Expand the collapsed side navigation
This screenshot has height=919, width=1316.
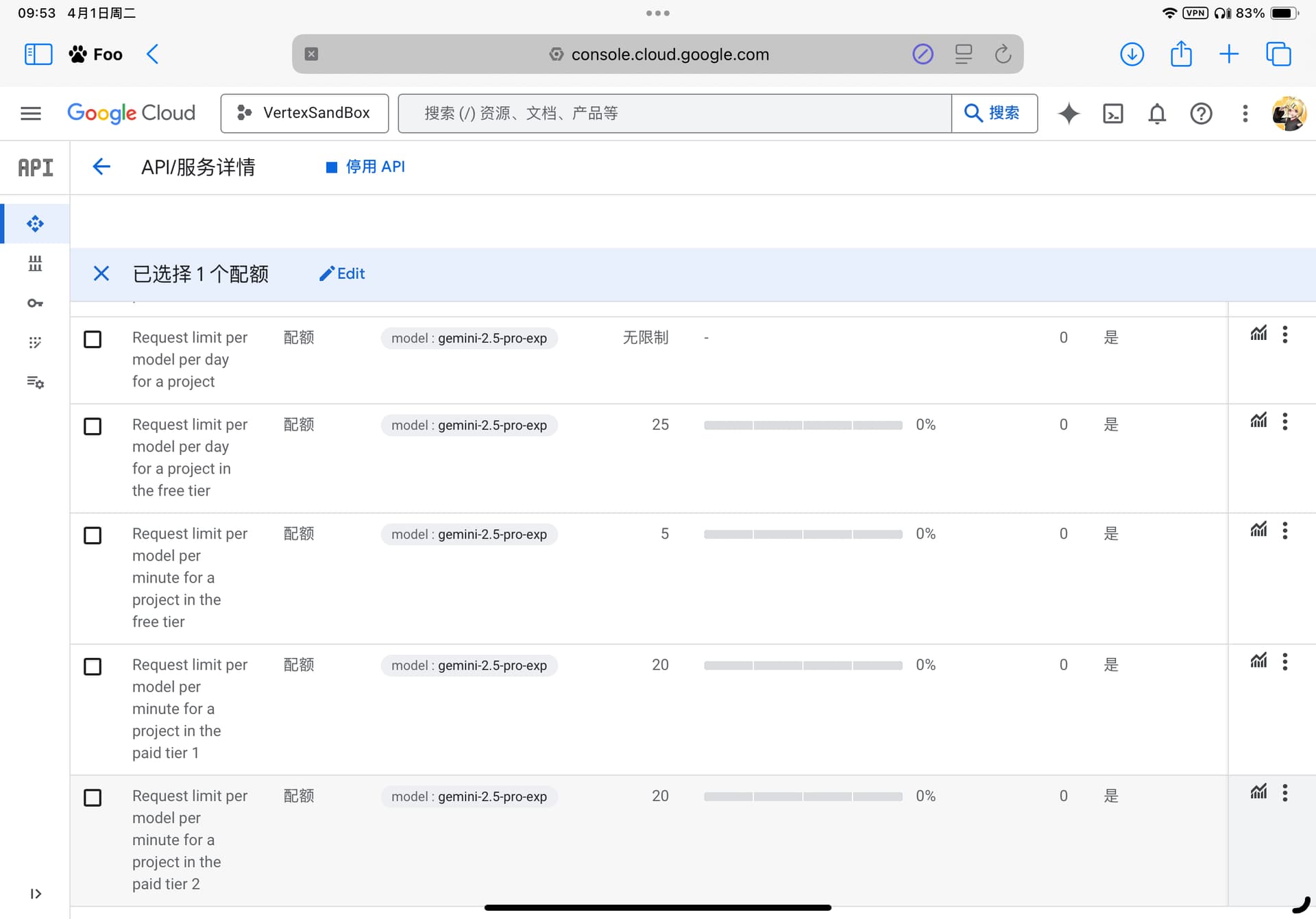36,894
